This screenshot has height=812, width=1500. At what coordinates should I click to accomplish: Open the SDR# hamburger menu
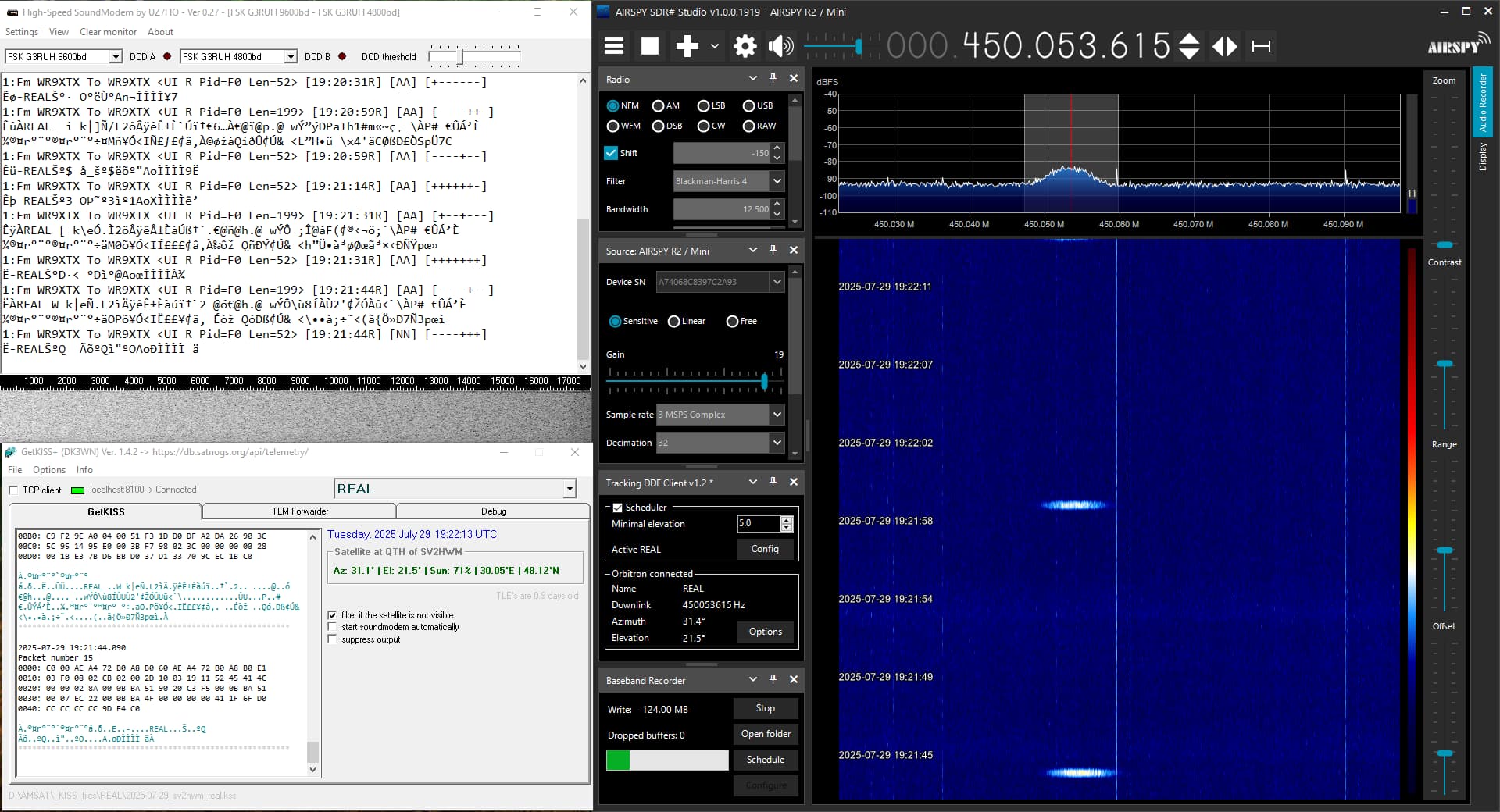[614, 46]
